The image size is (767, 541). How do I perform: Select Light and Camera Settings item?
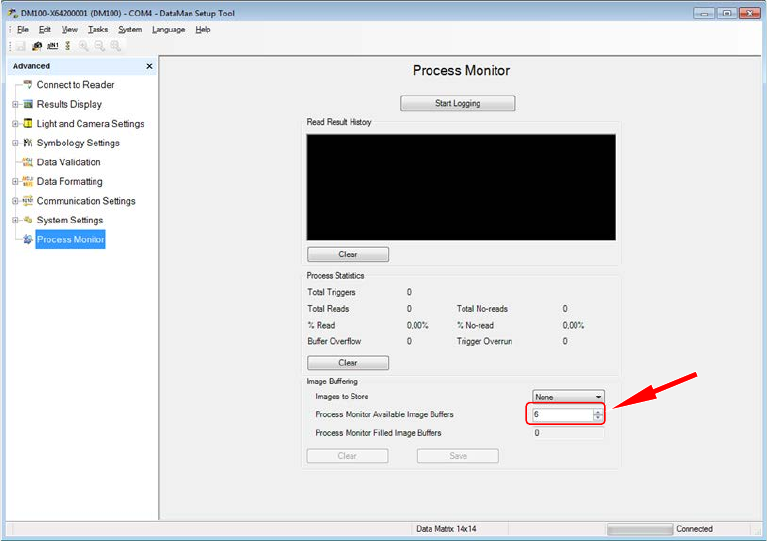90,124
